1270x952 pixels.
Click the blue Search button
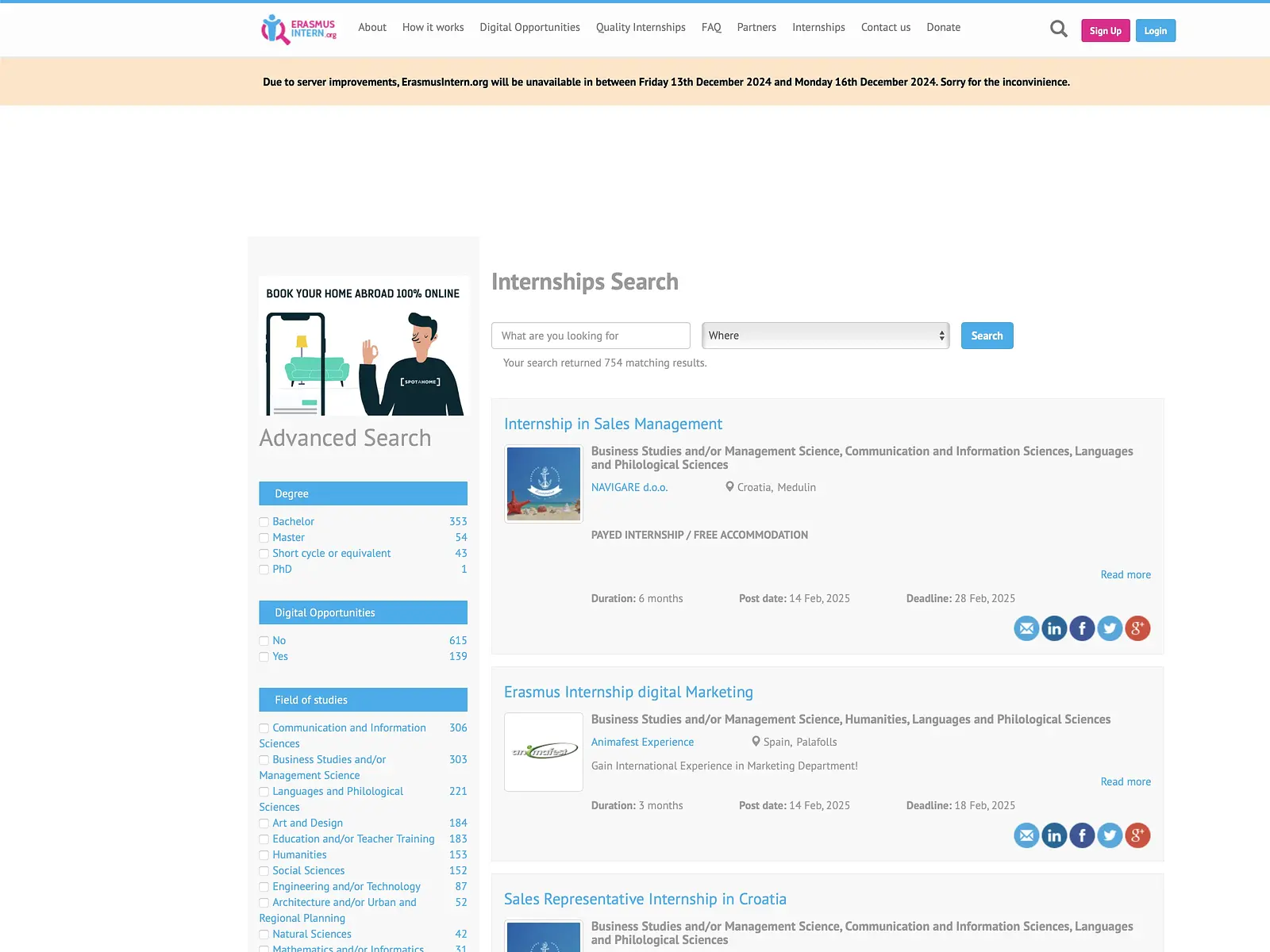(x=987, y=336)
